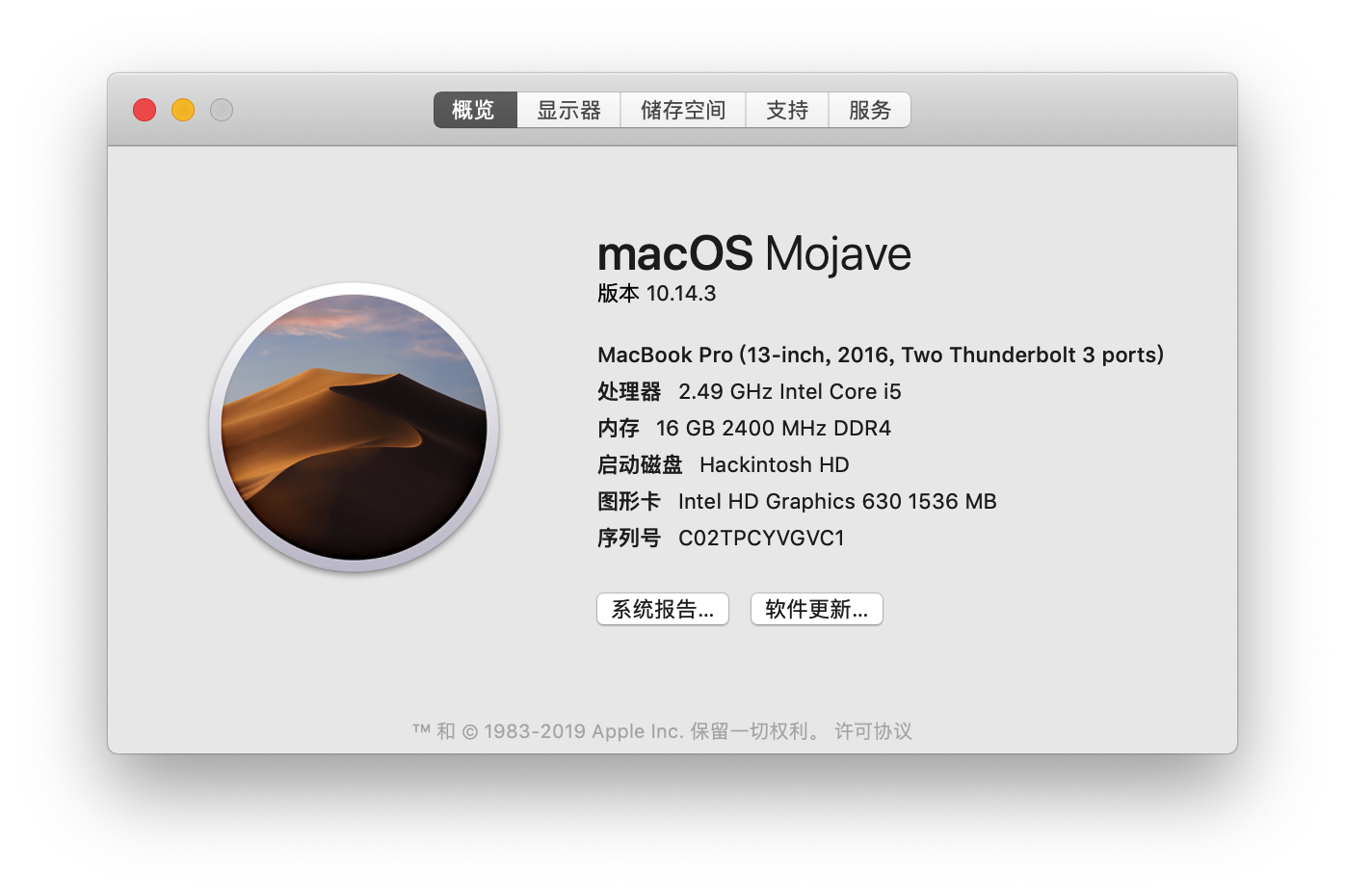Click startup disk value Hackintosh HD
This screenshot has width=1345, height=896.
pos(775,464)
